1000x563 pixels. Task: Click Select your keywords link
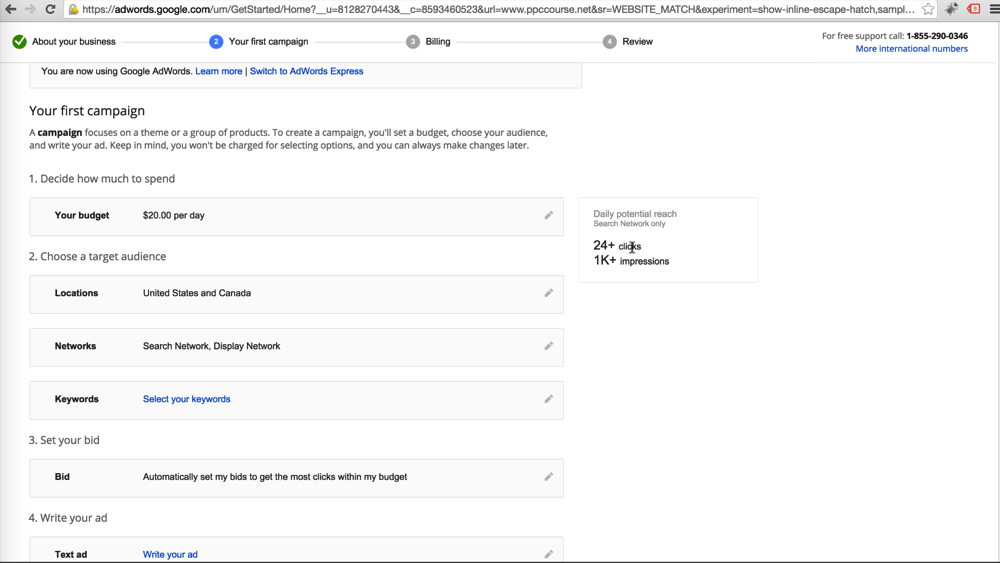(187, 399)
